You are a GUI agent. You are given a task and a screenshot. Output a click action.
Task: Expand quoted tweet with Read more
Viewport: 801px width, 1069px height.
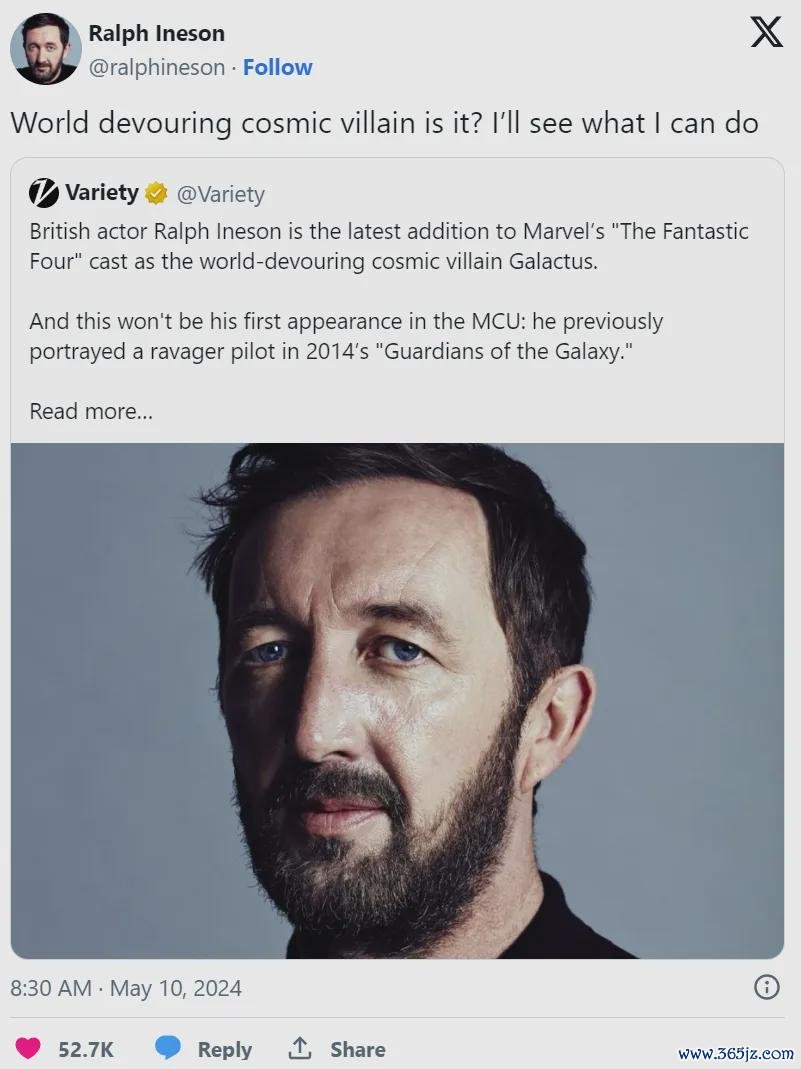[91, 411]
